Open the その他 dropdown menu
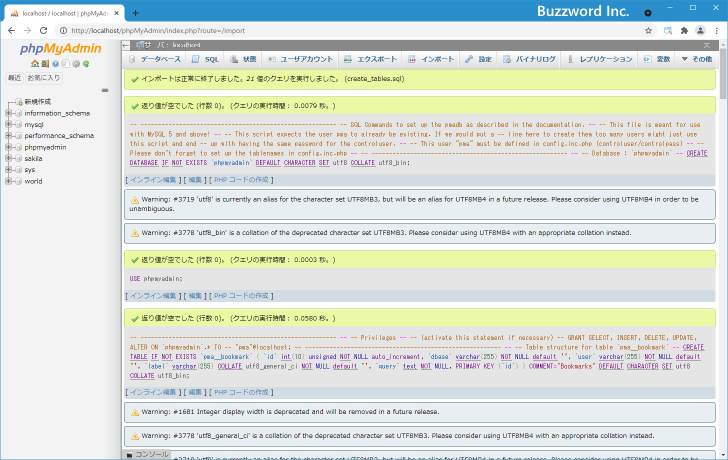 click(x=697, y=59)
